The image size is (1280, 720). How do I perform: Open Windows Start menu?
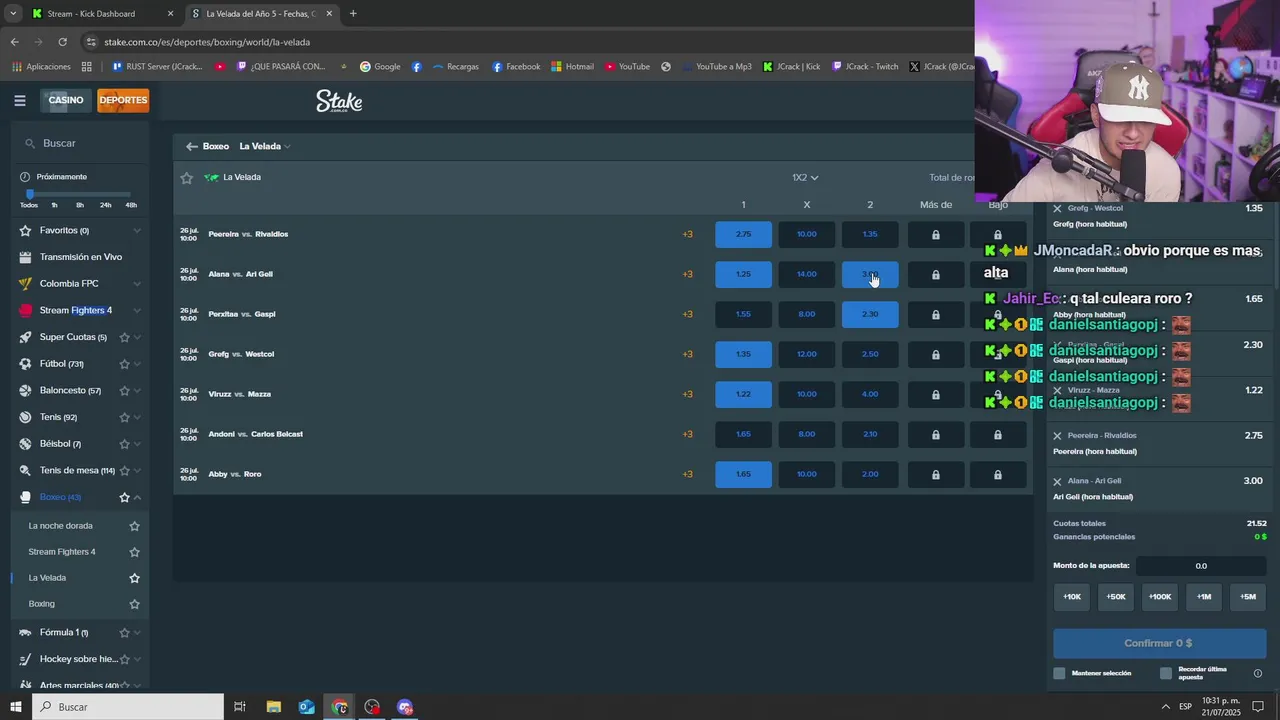tap(15, 707)
